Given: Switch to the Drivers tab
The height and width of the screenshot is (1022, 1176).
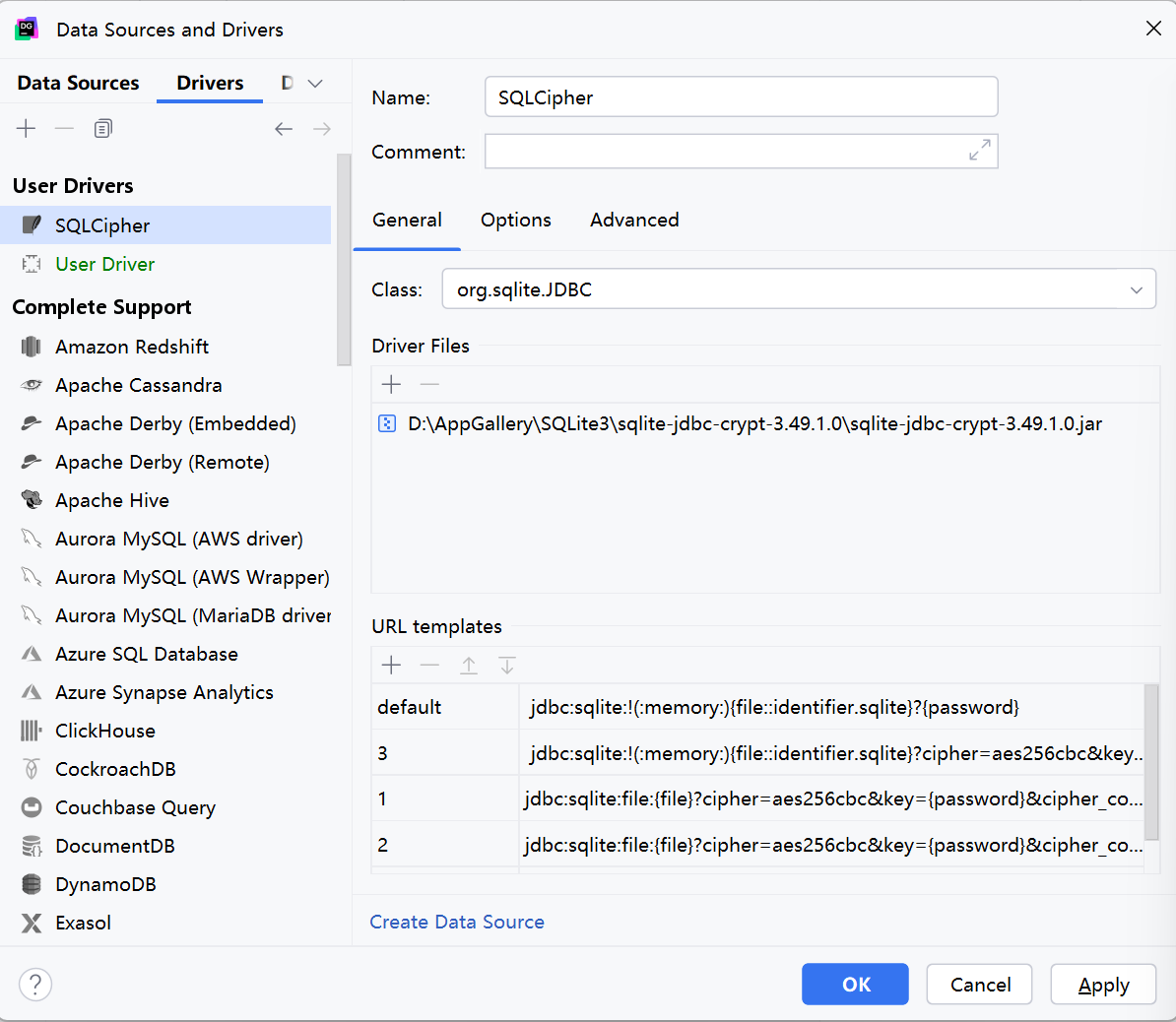Looking at the screenshot, I should click(x=210, y=83).
